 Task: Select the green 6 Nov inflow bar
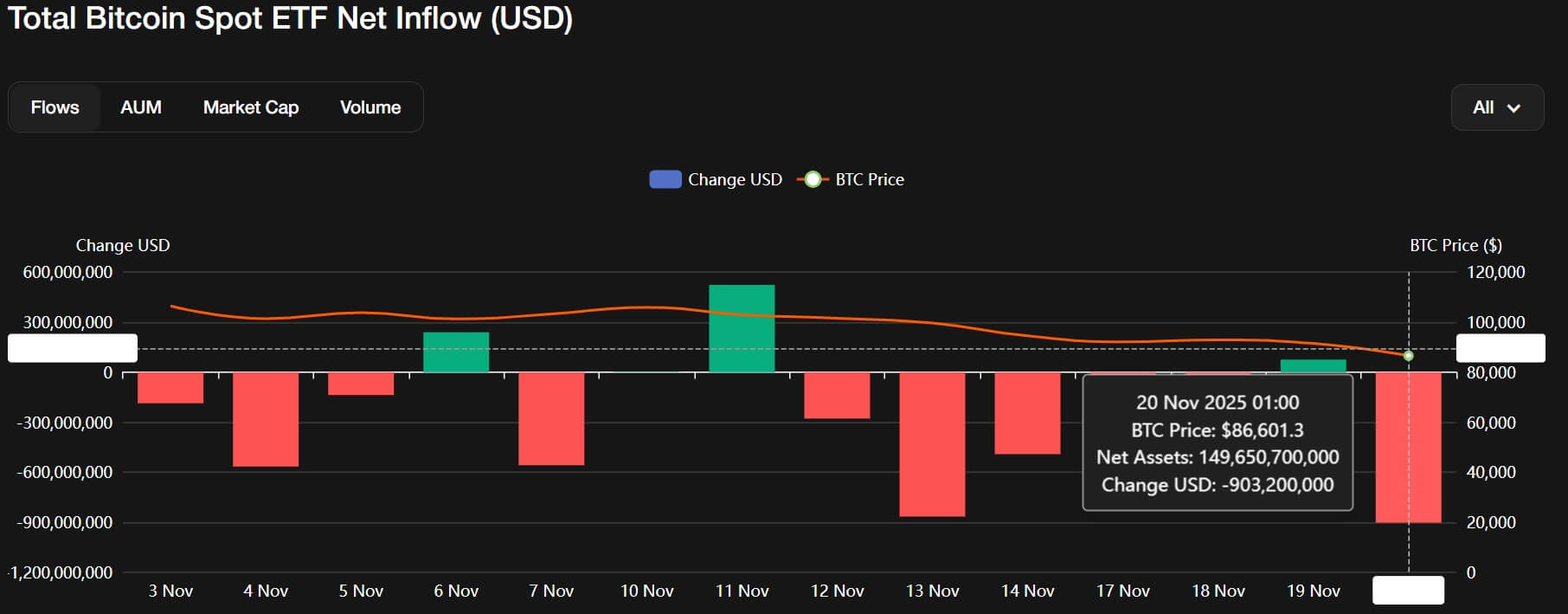[456, 352]
